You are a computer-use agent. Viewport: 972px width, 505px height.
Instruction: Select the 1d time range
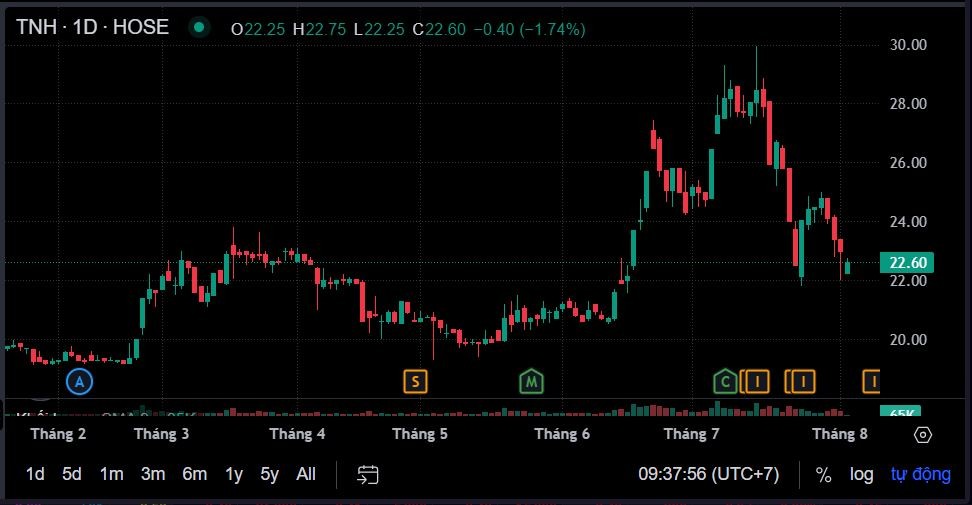click(x=35, y=474)
